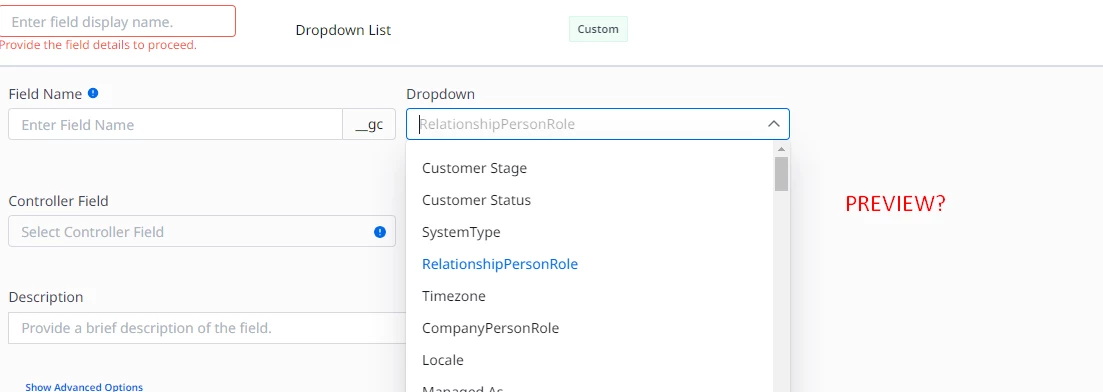Click the scrollbar up arrow in list

(x=781, y=149)
